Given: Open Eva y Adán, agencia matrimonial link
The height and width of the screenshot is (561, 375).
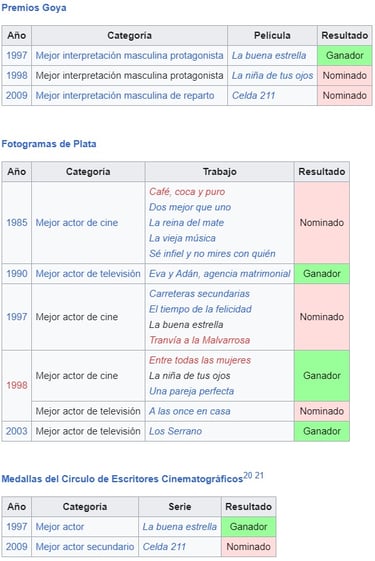Looking at the screenshot, I should coord(219,274).
